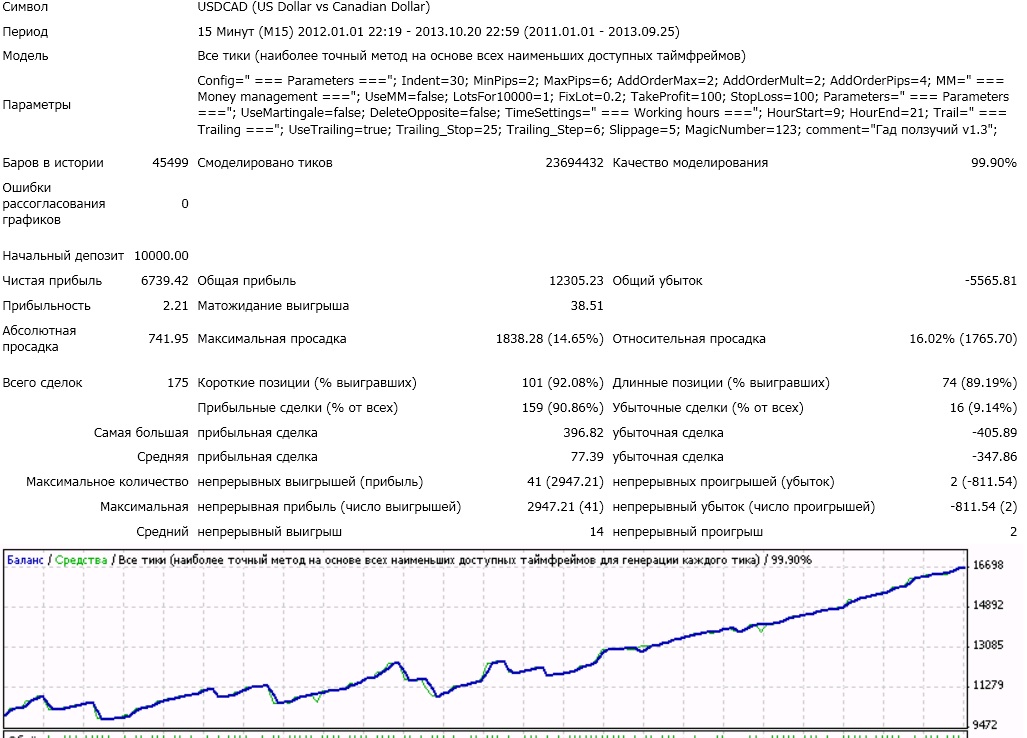The height and width of the screenshot is (738, 1027).
Task: Click the largest loss trade value -405.89
Action: click(x=994, y=433)
